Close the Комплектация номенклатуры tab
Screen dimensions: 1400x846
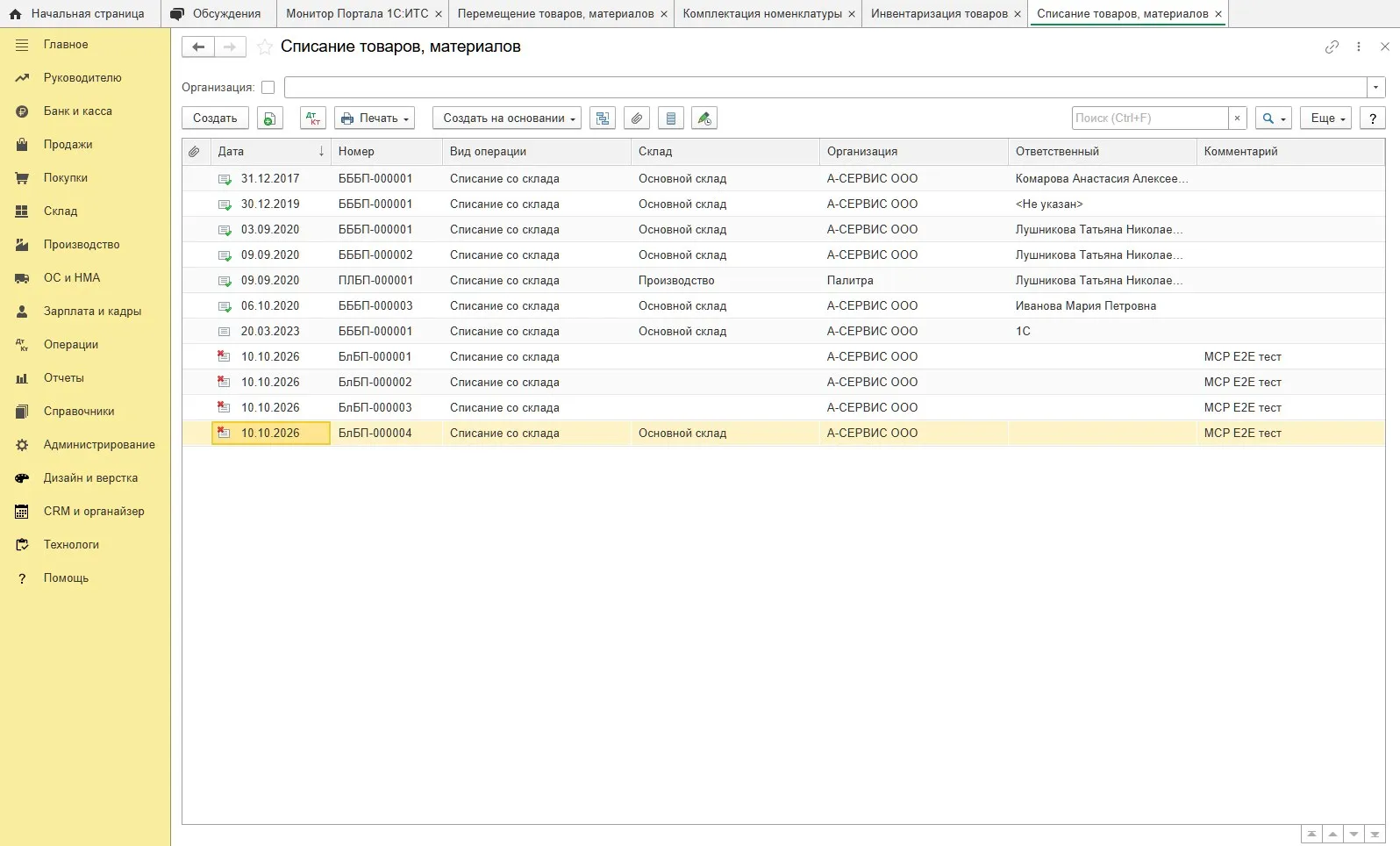click(852, 14)
